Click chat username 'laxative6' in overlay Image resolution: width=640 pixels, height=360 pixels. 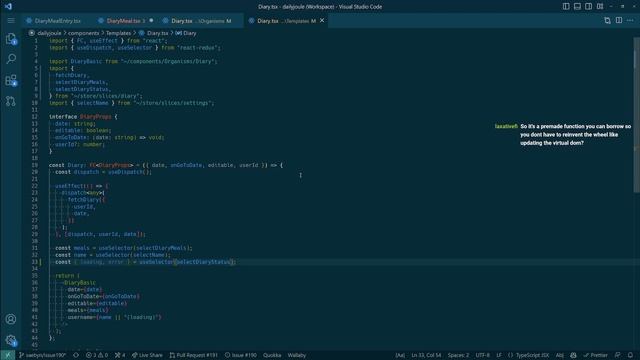[506, 127]
